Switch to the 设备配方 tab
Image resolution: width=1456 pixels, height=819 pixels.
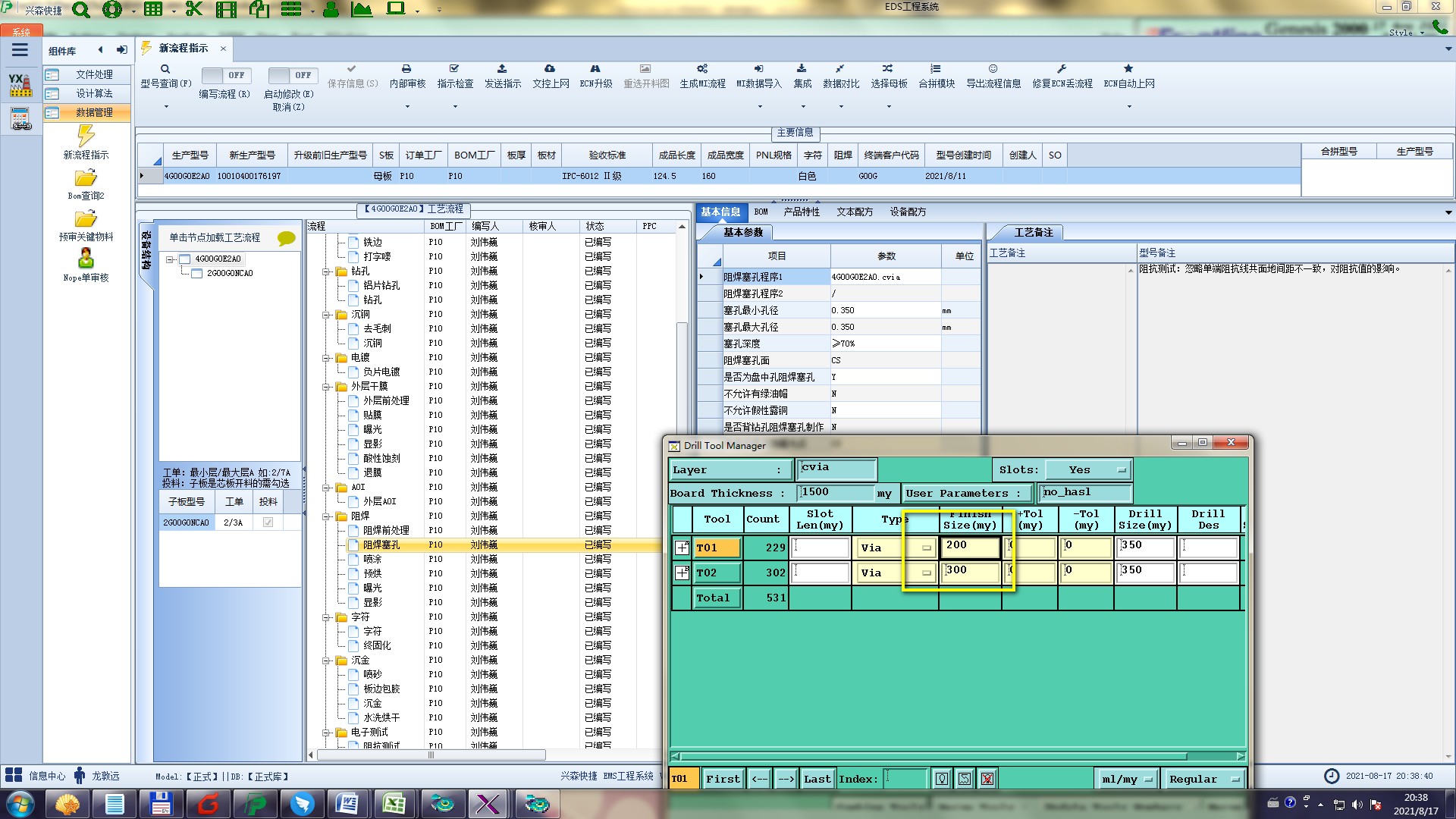tap(908, 212)
